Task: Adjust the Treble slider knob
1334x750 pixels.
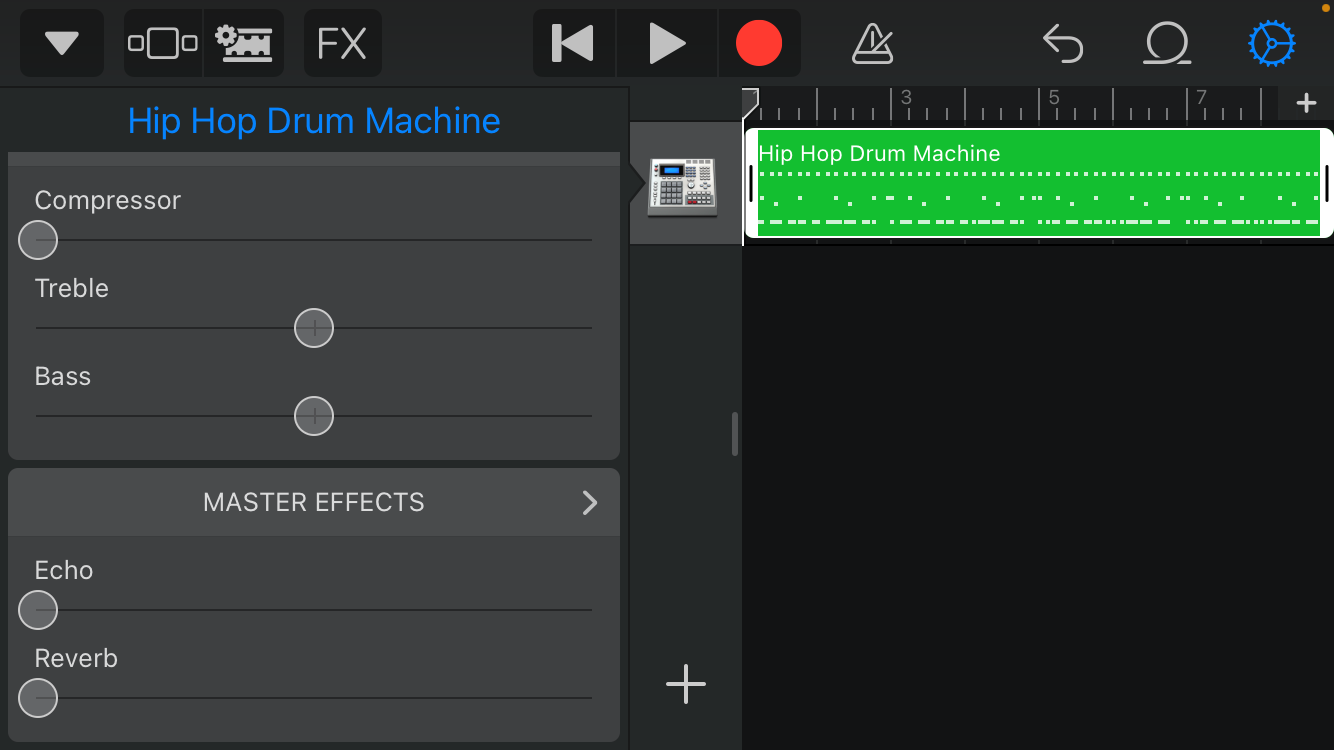Action: pyautogui.click(x=313, y=328)
